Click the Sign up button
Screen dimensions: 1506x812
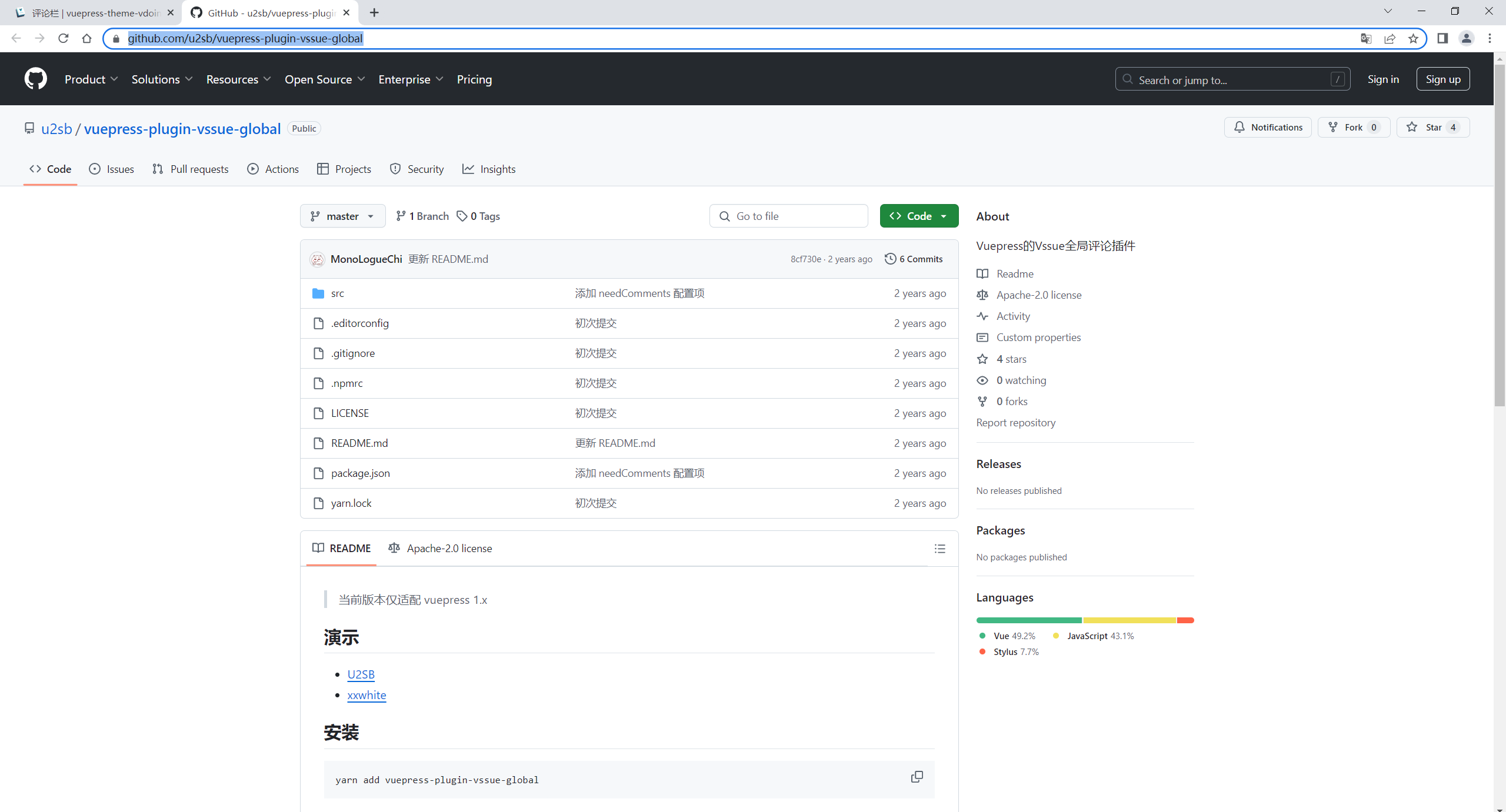click(1443, 79)
